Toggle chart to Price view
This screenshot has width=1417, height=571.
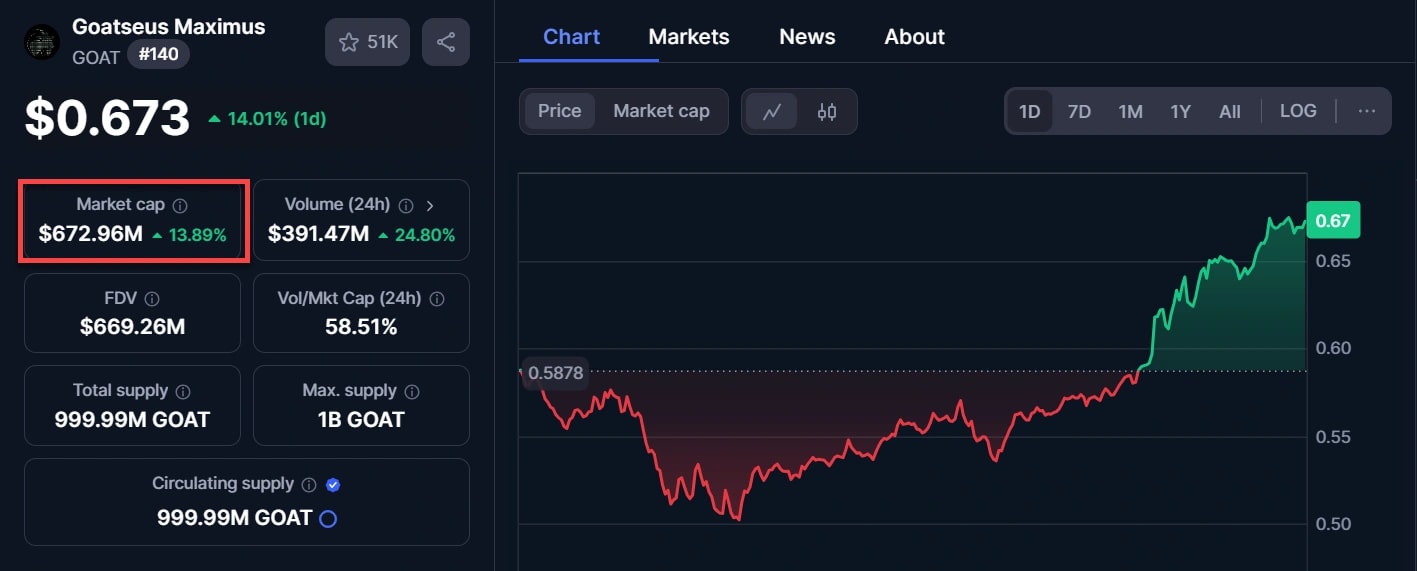[x=559, y=111]
